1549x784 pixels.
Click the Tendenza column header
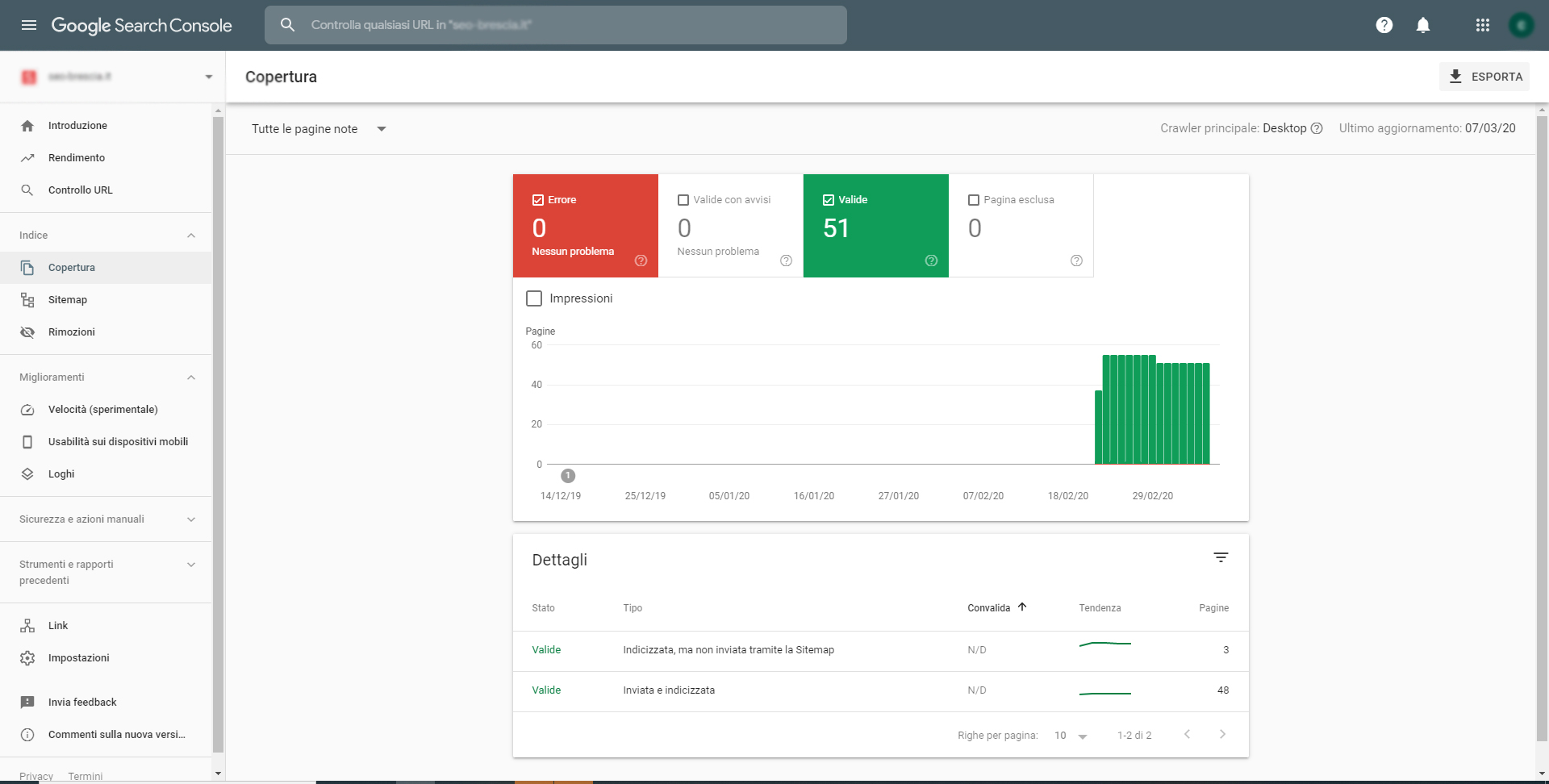tap(1100, 608)
